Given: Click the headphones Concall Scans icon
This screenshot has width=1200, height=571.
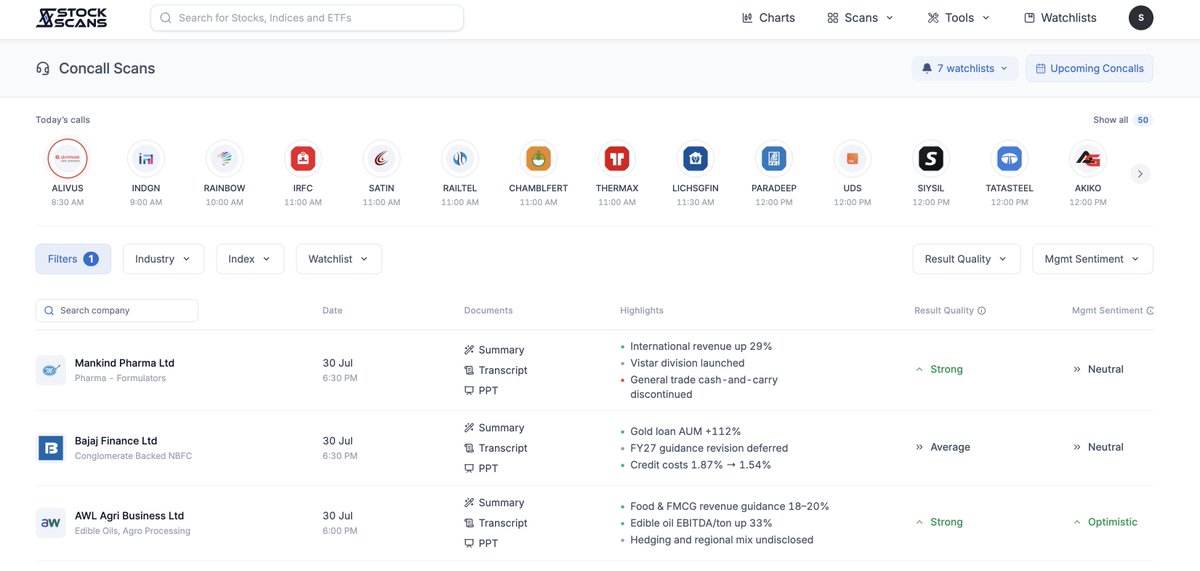Looking at the screenshot, I should 43,69.
